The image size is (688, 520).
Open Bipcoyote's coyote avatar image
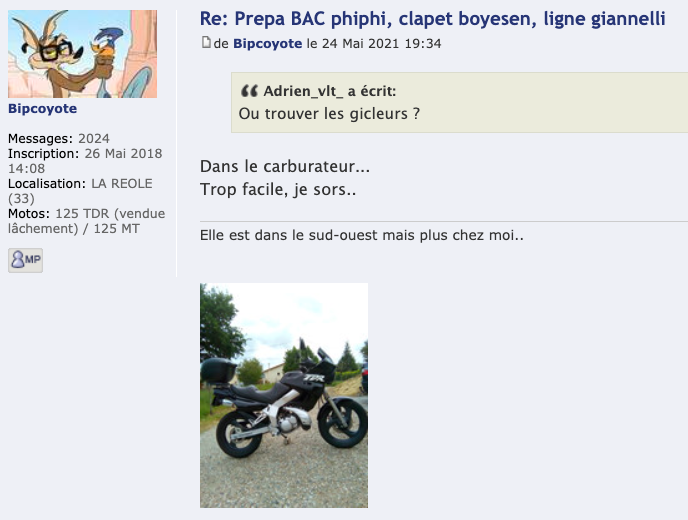coord(82,54)
